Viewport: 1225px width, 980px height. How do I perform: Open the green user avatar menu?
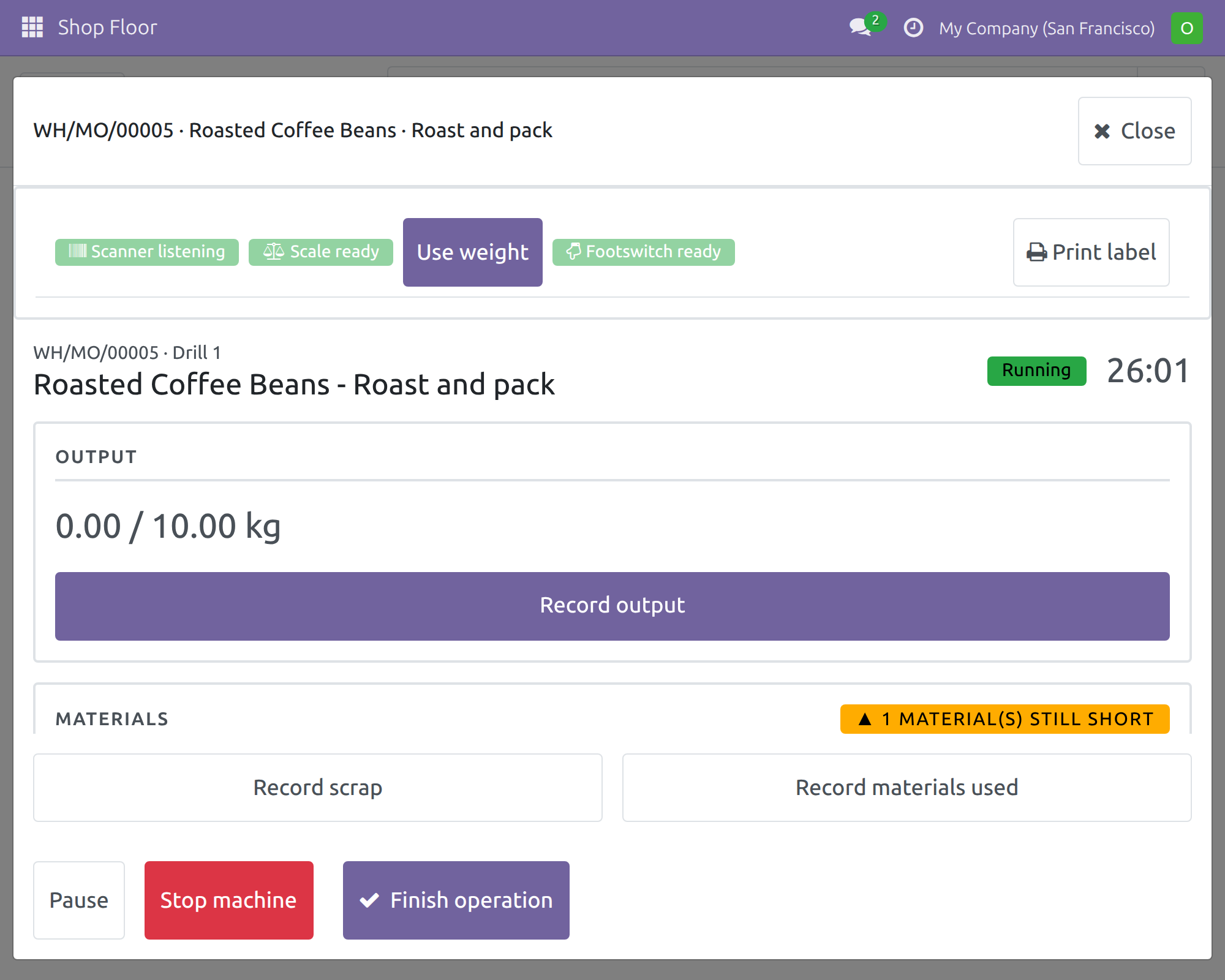click(1186, 28)
